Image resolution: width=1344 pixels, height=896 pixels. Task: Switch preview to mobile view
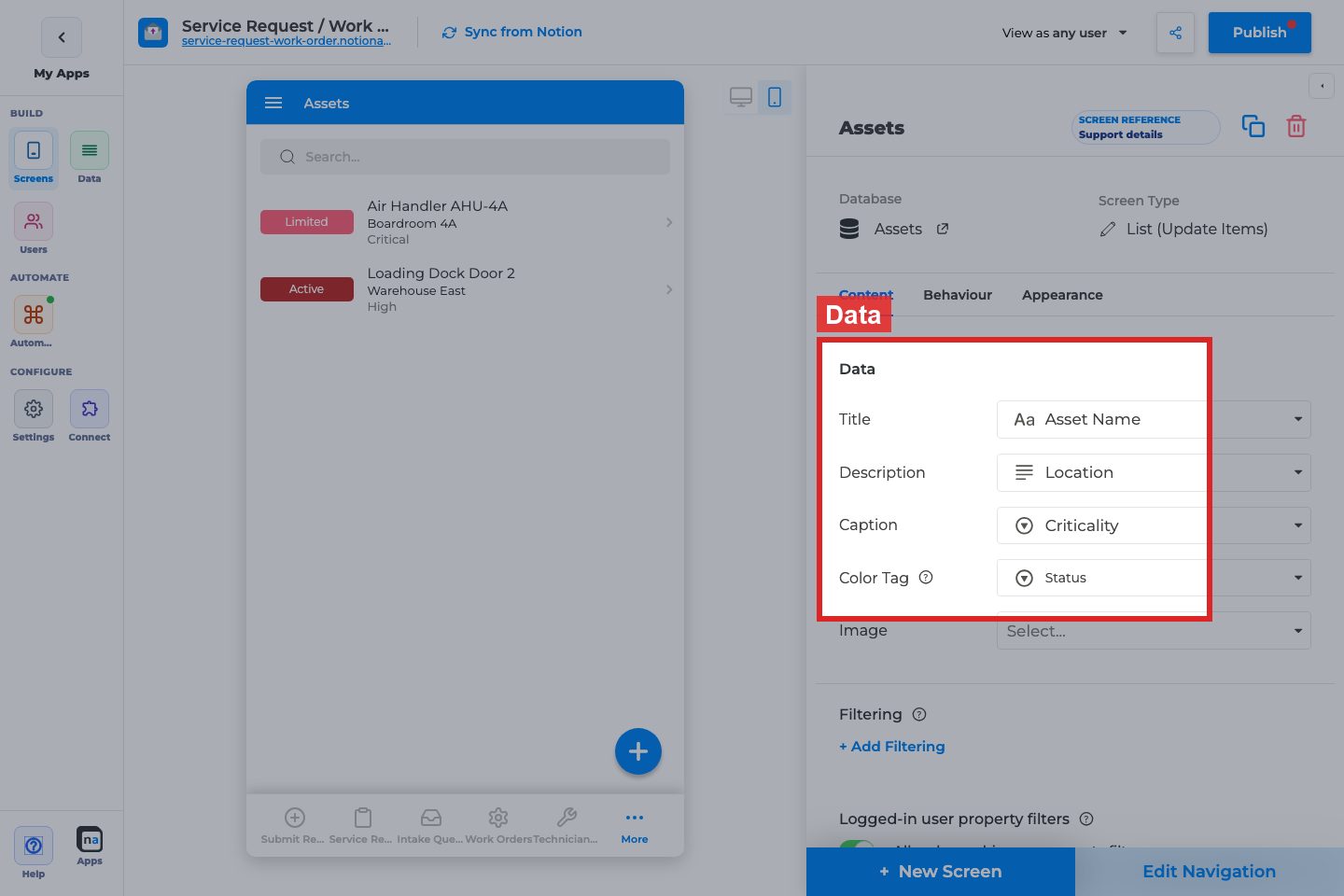775,97
